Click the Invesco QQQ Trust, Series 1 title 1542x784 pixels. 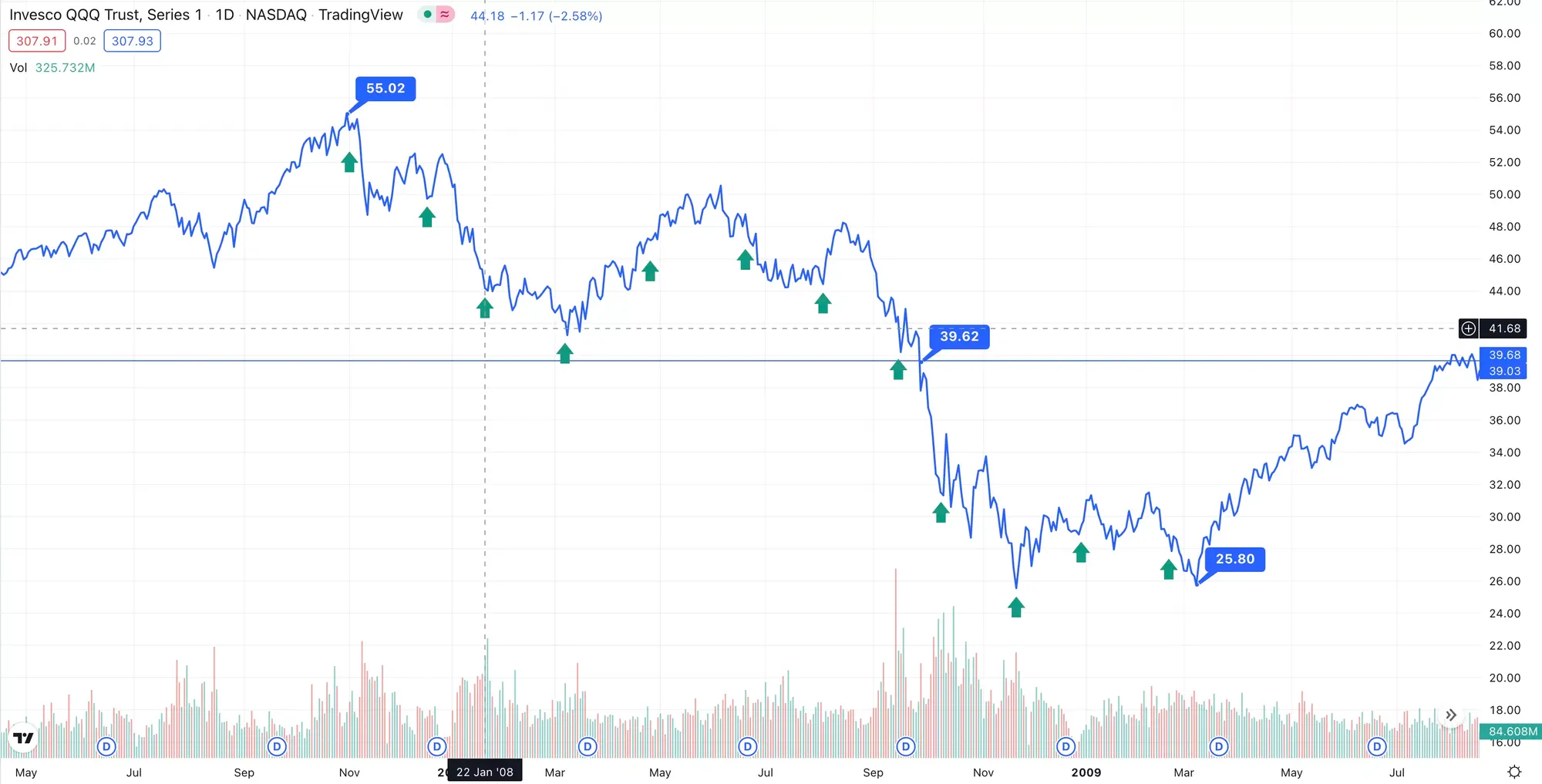(106, 15)
